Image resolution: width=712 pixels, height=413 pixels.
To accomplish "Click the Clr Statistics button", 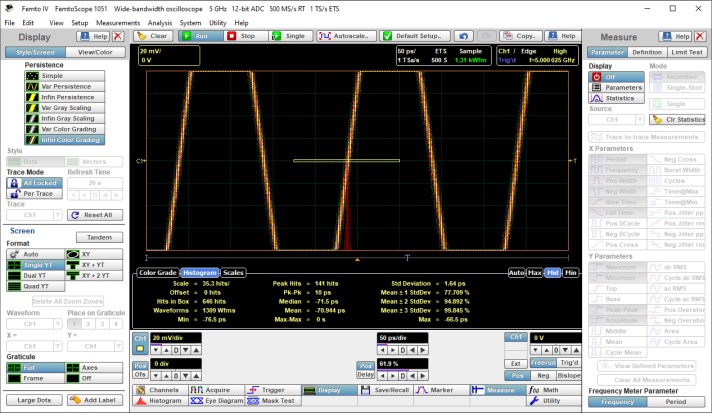I will pos(677,119).
